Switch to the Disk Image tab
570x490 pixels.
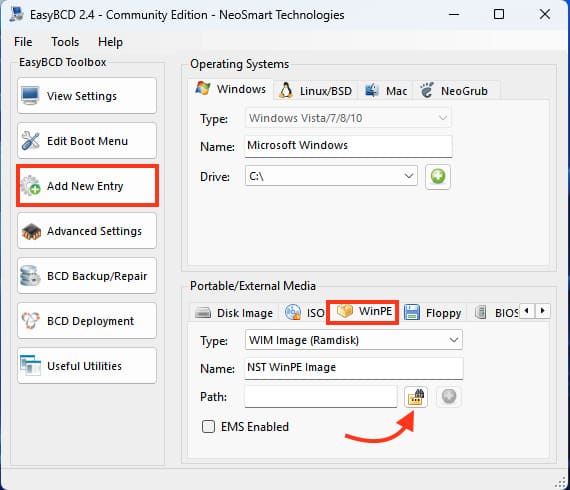(x=234, y=313)
